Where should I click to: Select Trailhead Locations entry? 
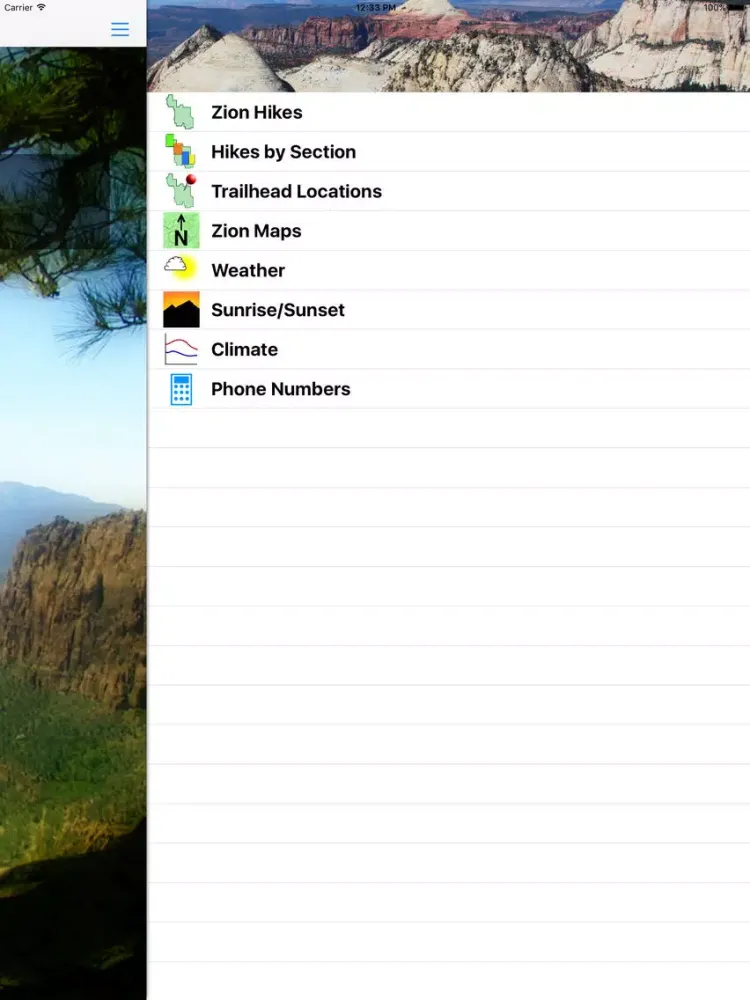click(x=448, y=191)
